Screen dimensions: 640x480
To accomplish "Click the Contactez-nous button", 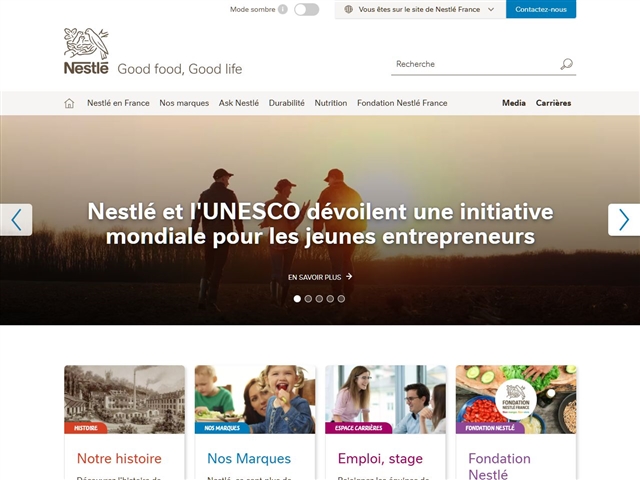I will (541, 9).
